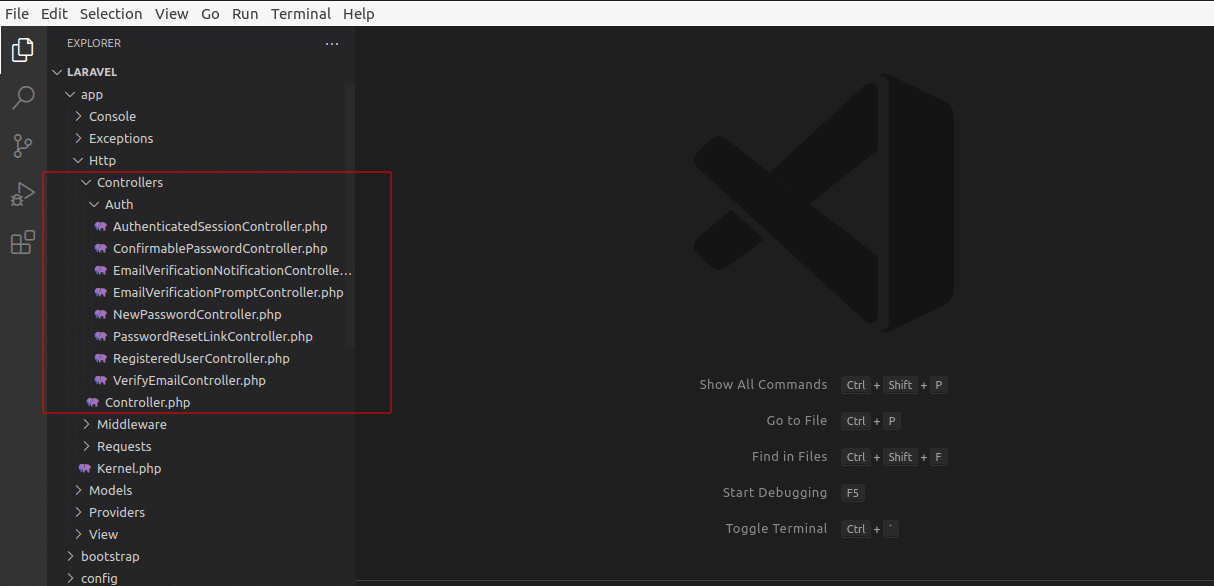The image size is (1214, 586).
Task: Open the Explorer view in activity bar
Action: (22, 49)
